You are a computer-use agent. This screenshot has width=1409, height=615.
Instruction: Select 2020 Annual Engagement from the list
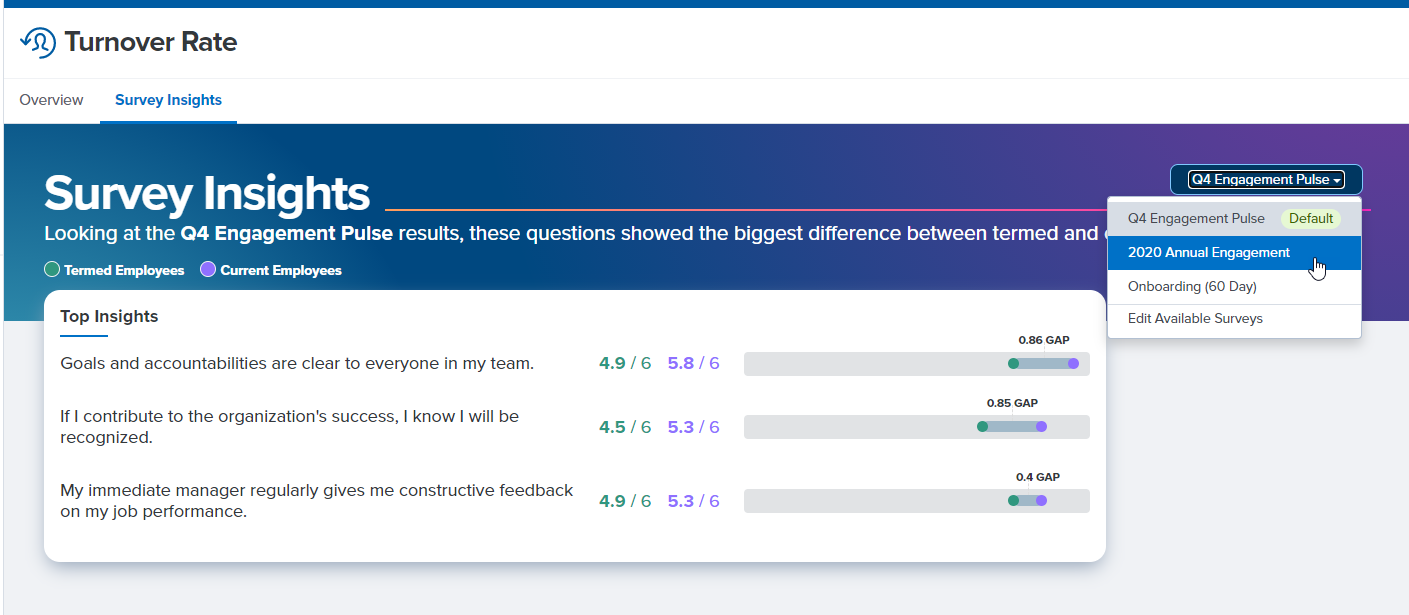click(1209, 253)
